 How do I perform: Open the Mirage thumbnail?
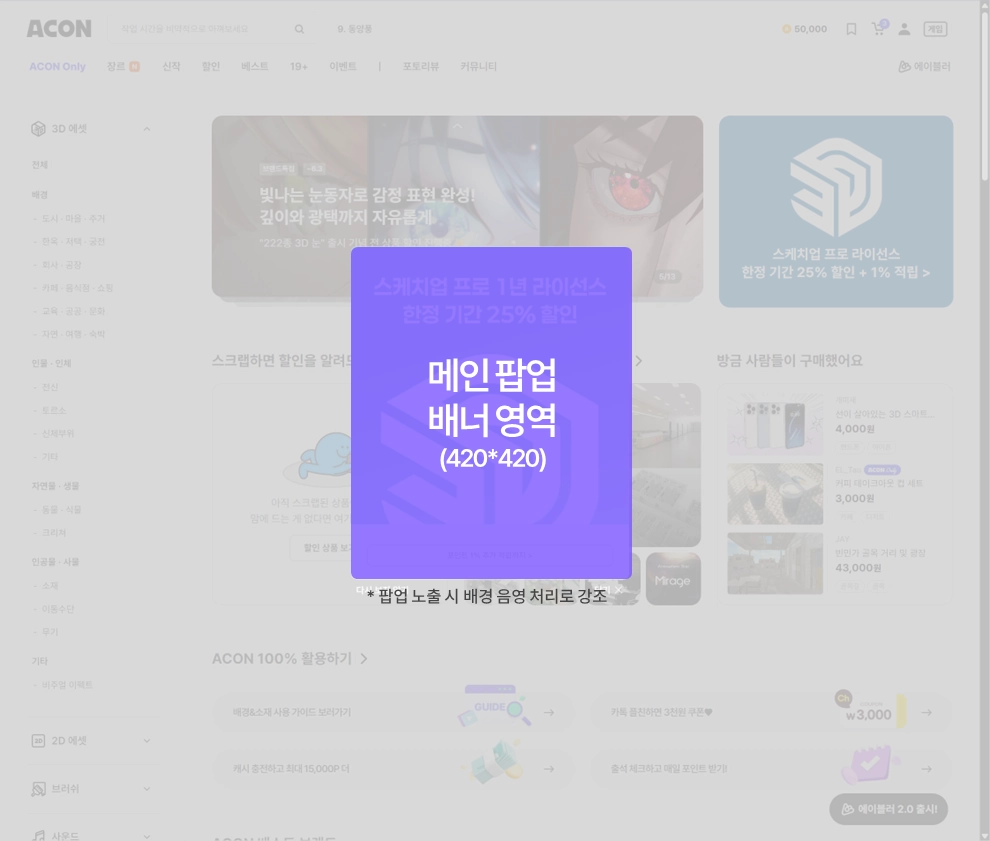[673, 579]
